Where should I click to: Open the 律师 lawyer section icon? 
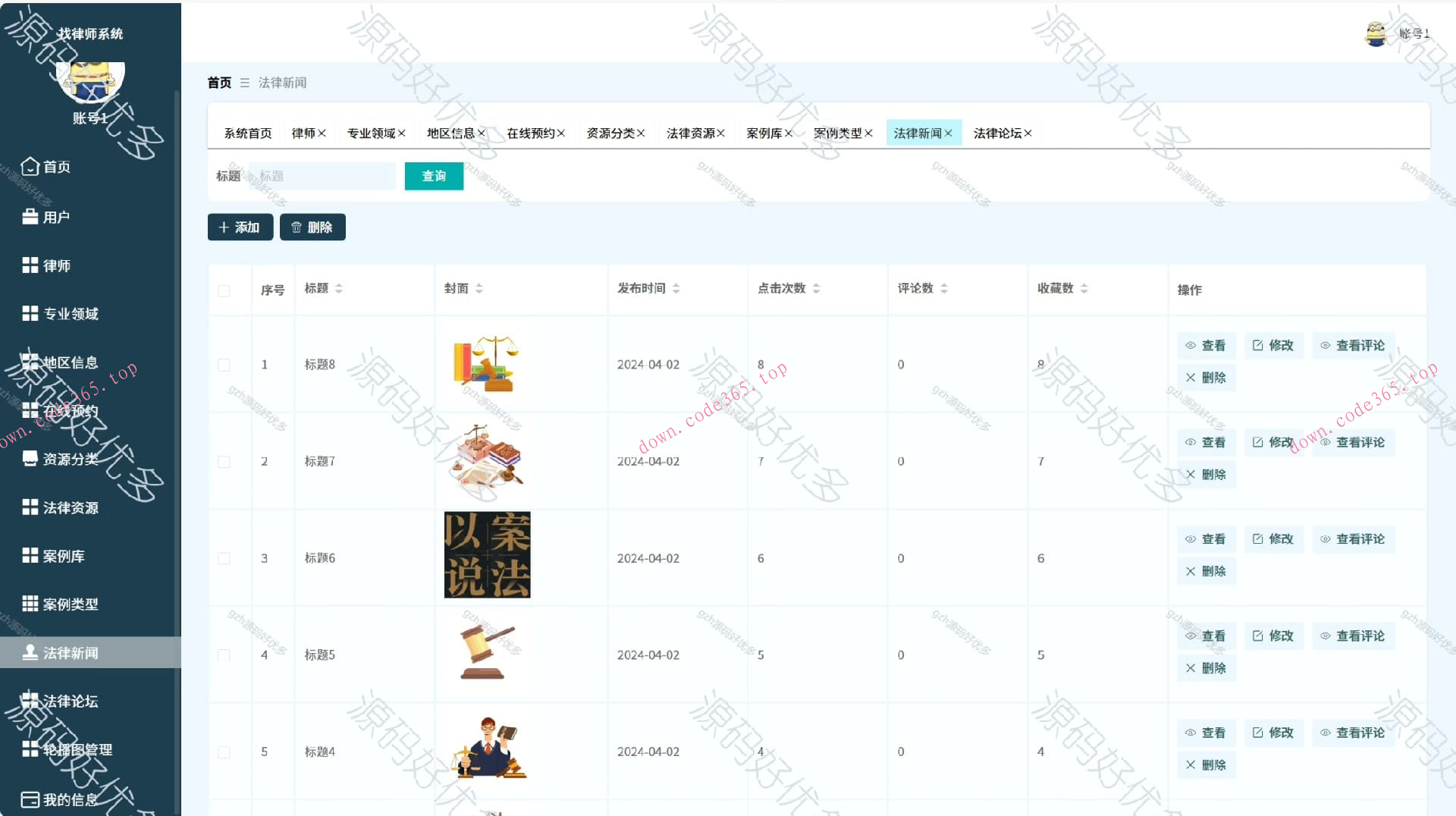(x=29, y=265)
